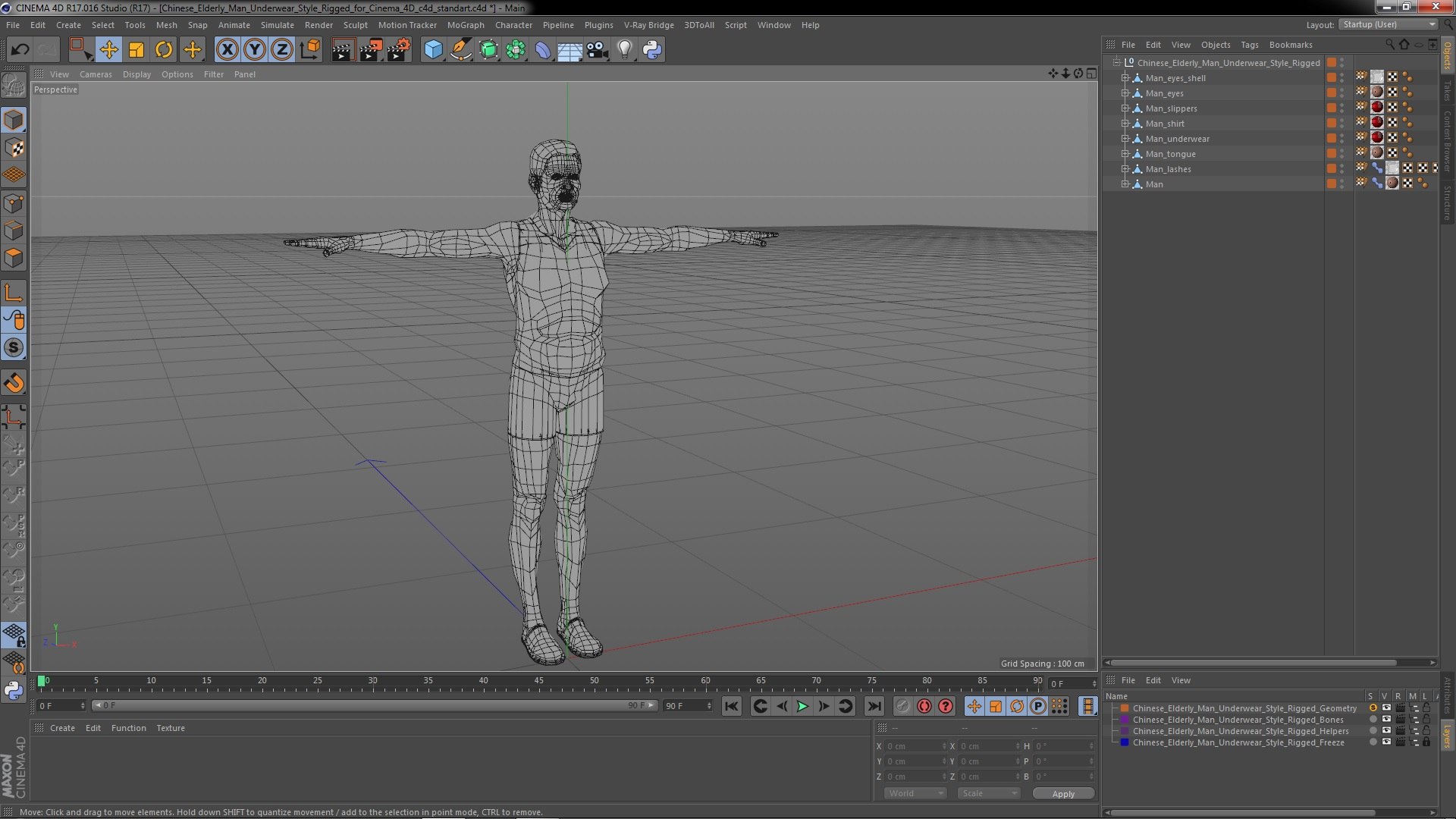Play the animation forward
The image size is (1456, 819).
click(802, 706)
